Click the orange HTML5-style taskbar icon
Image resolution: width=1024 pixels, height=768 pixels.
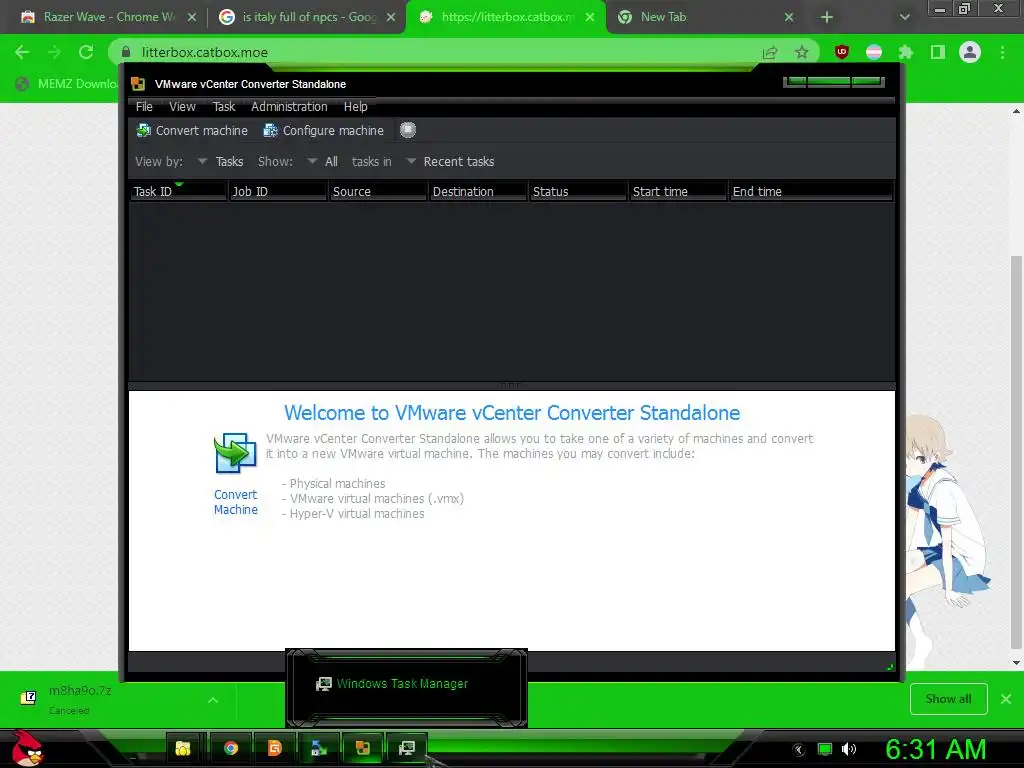coord(275,748)
